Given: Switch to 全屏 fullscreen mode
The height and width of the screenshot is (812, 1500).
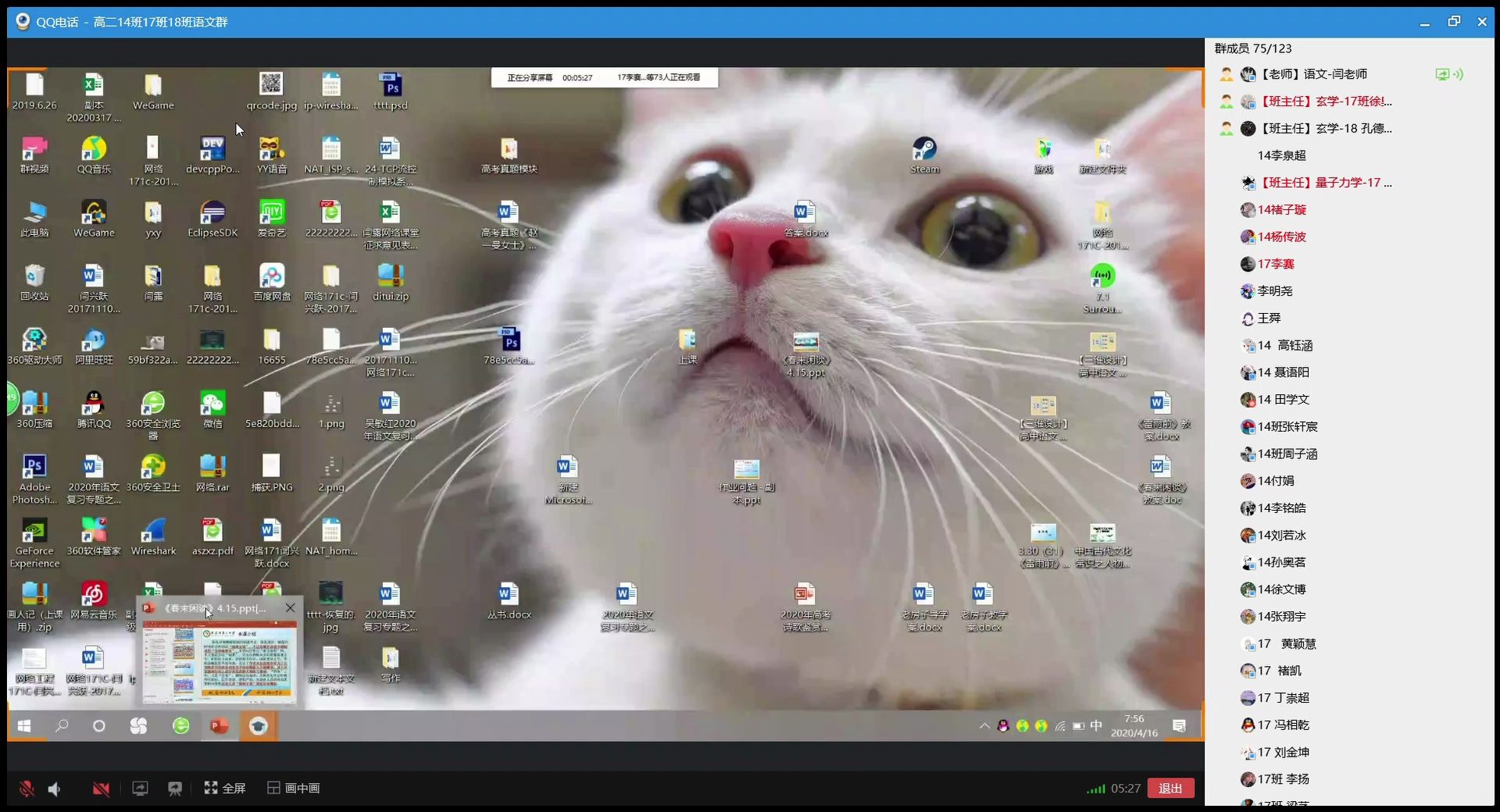Looking at the screenshot, I should (x=225, y=788).
